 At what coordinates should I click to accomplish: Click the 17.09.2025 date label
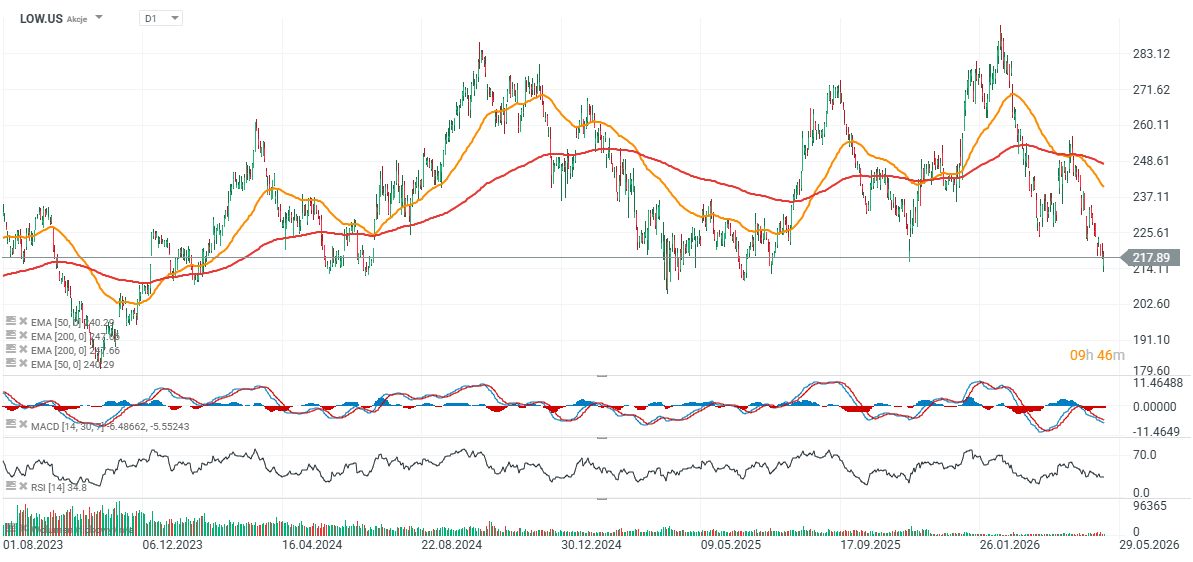click(x=870, y=545)
